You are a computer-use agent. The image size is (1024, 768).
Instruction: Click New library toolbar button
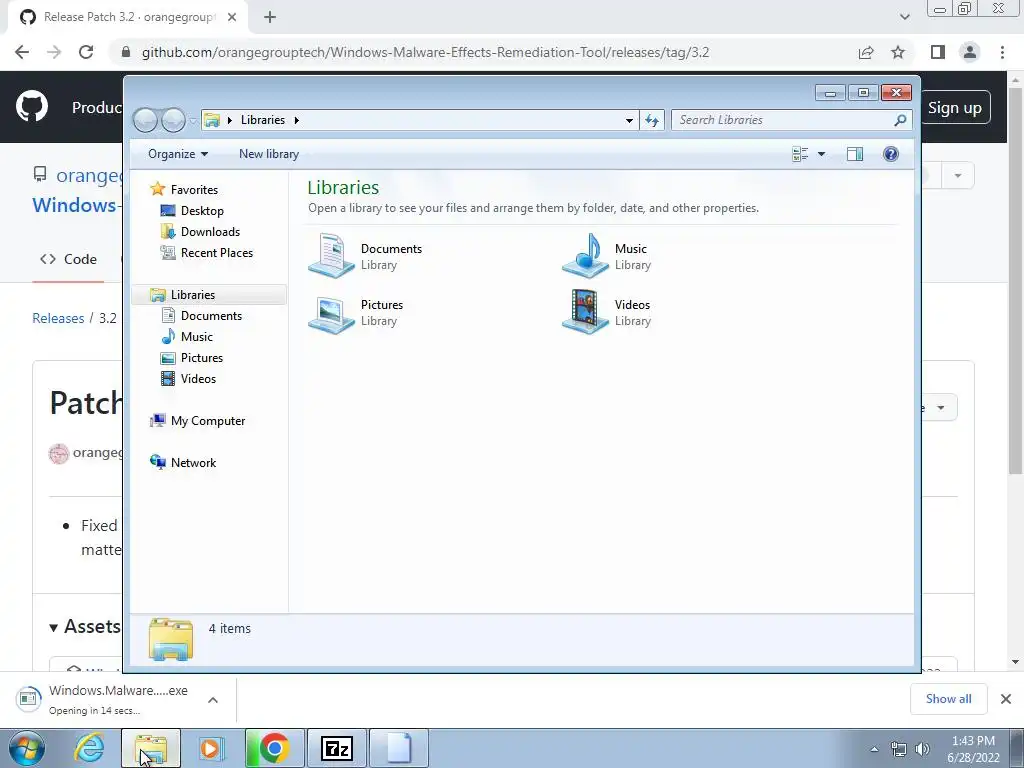[269, 154]
